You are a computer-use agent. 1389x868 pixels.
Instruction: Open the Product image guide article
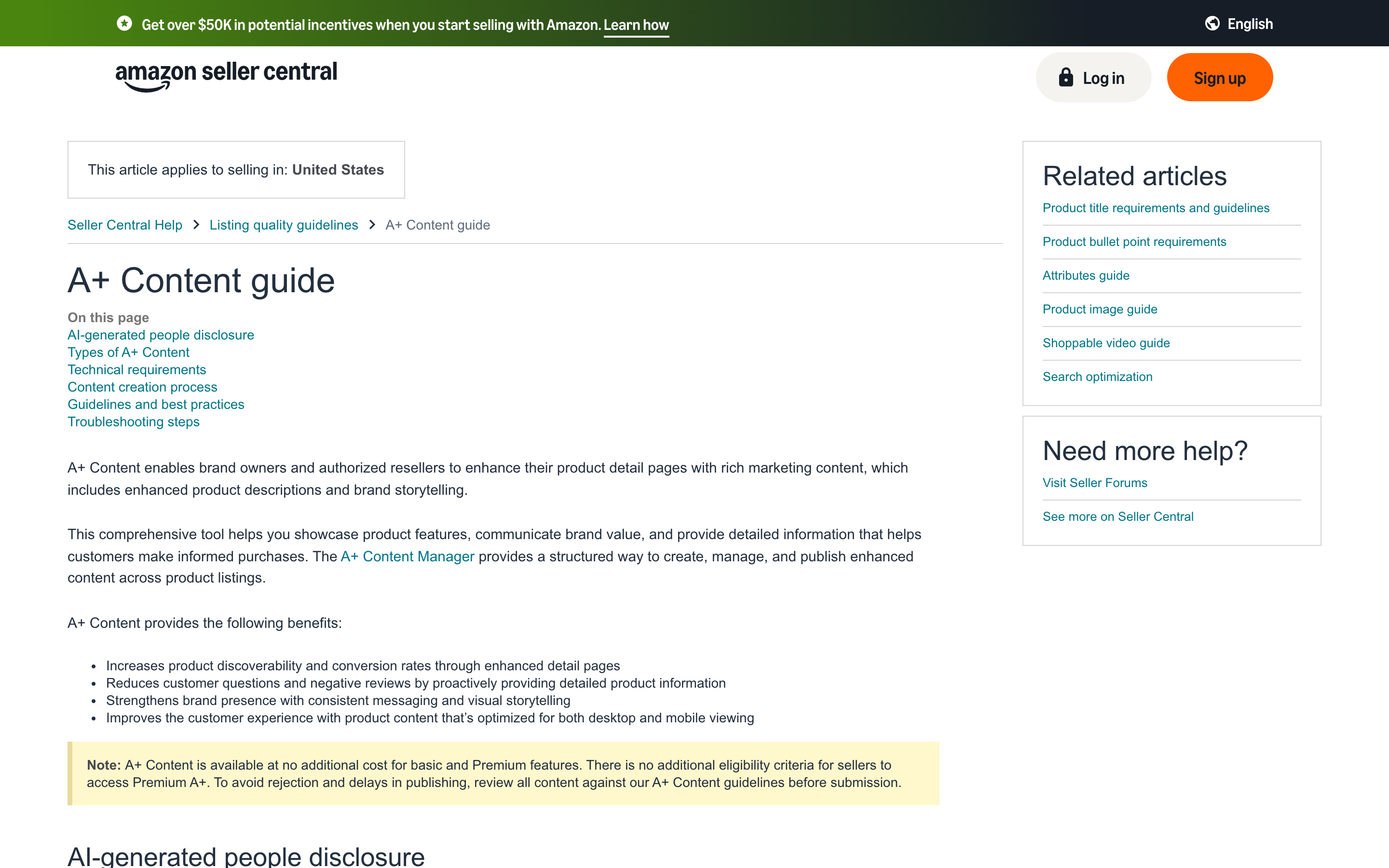[1100, 310]
